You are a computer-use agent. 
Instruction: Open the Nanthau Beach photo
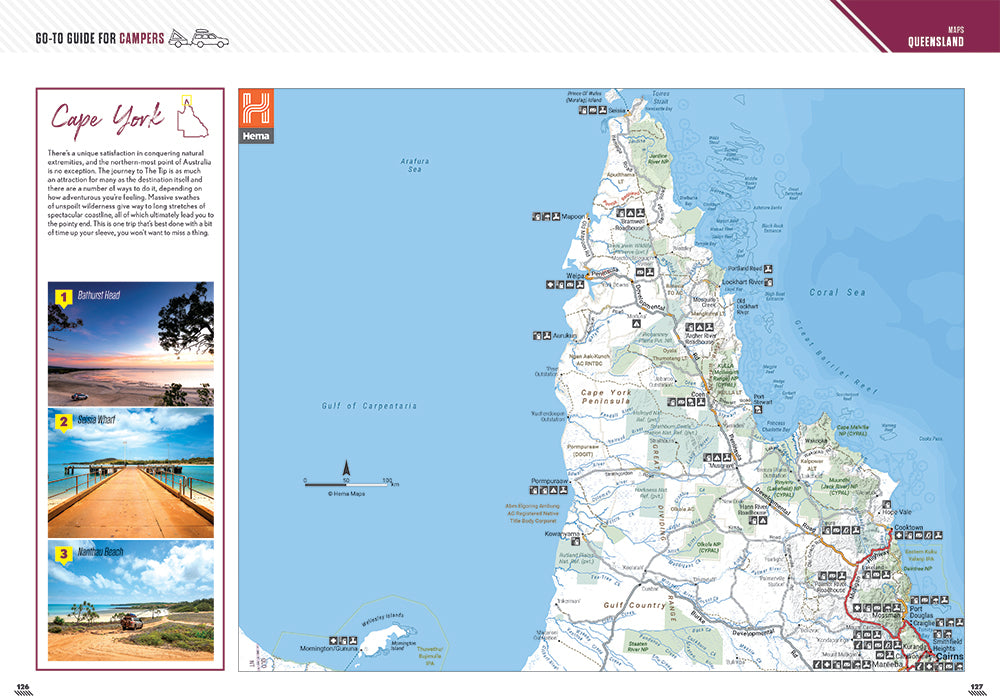point(131,601)
